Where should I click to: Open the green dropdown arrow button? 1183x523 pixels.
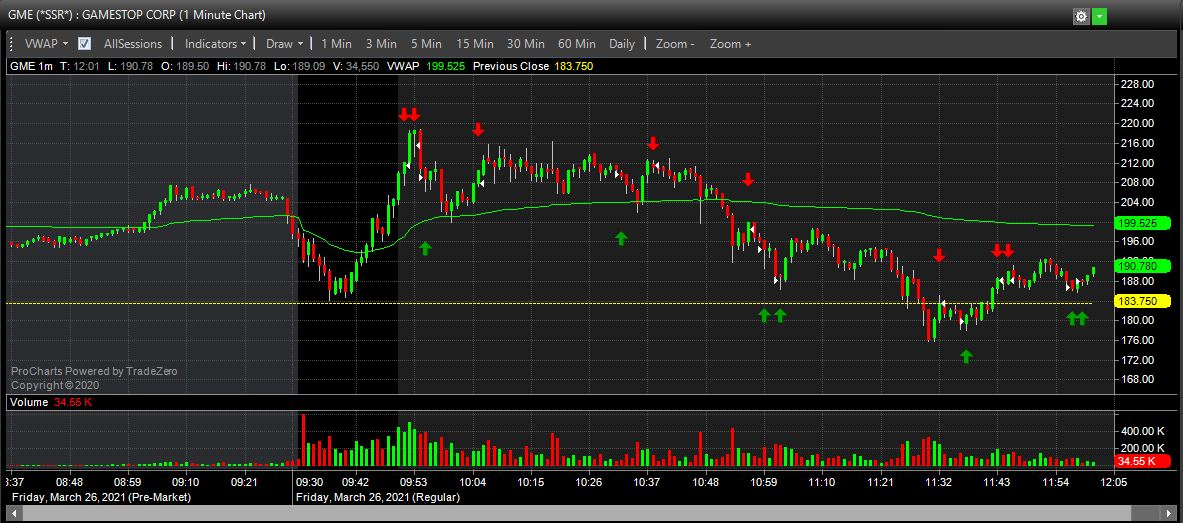[x=1100, y=16]
